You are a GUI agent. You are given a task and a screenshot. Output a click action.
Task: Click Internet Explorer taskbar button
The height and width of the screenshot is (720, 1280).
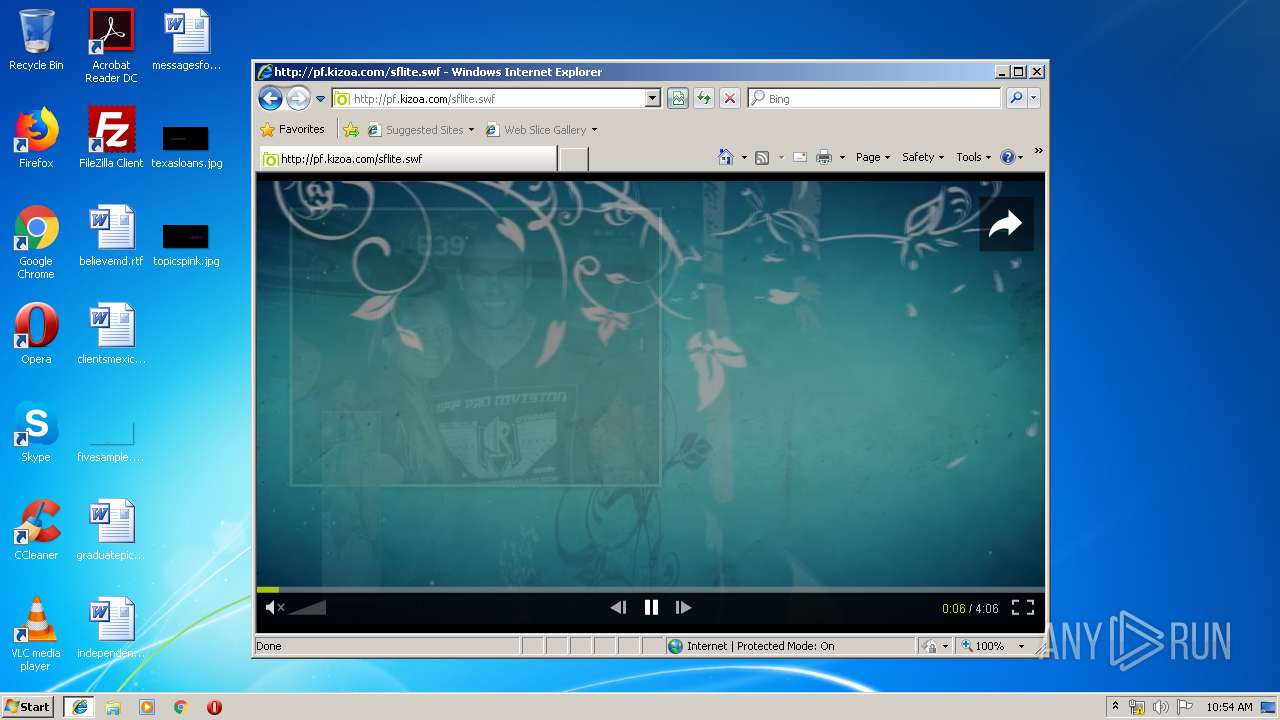[x=80, y=706]
